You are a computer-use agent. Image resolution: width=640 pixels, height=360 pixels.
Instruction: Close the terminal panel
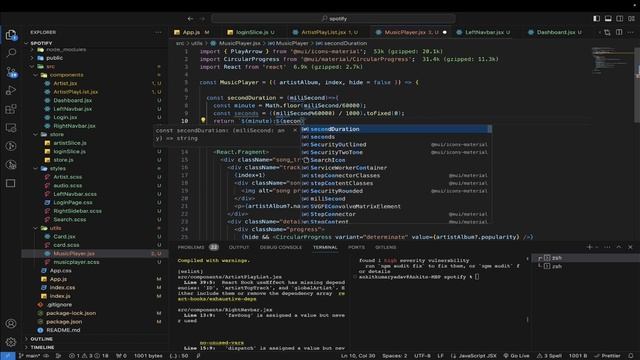click(x=630, y=247)
